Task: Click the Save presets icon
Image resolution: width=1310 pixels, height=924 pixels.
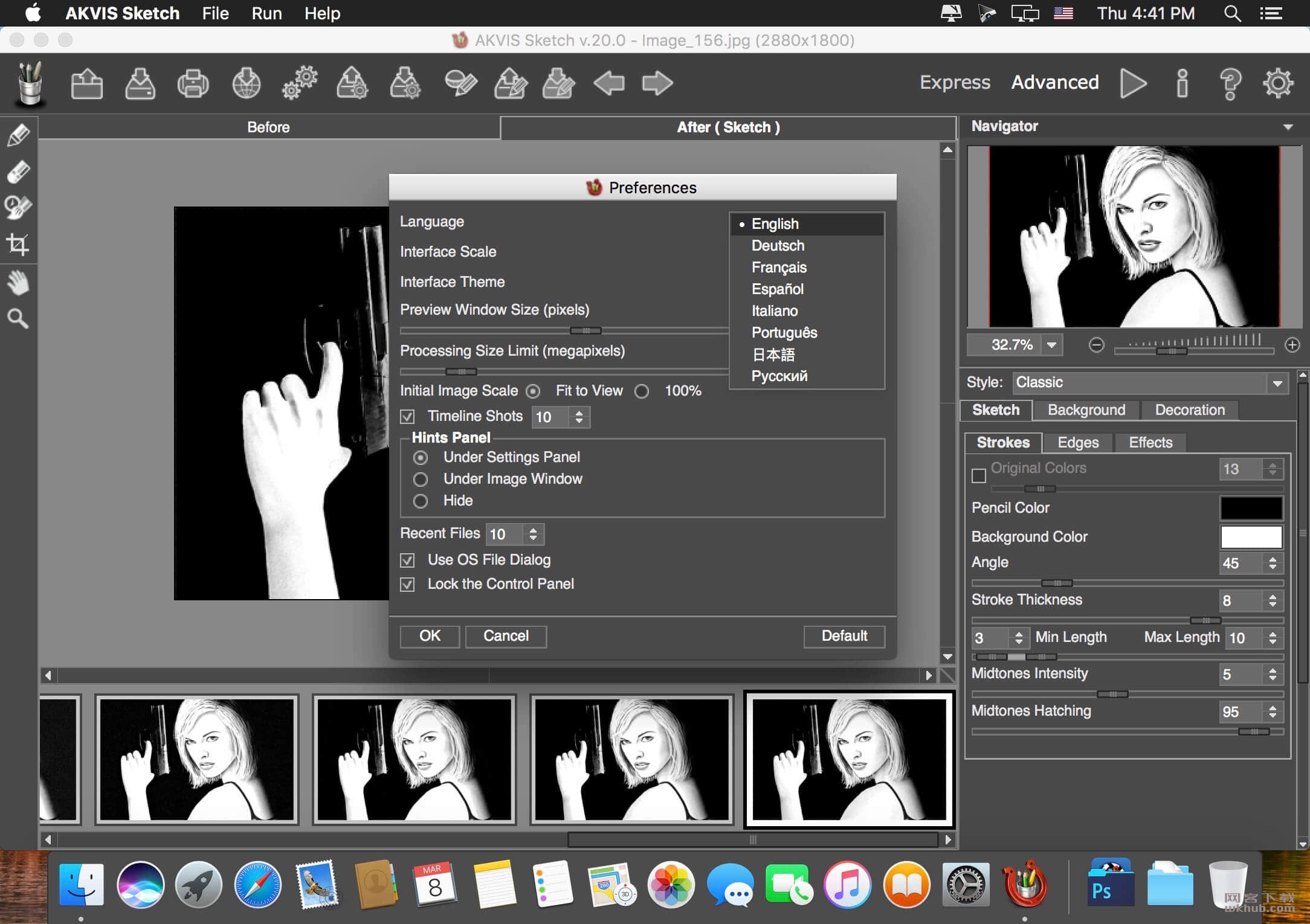Action: 405,83
